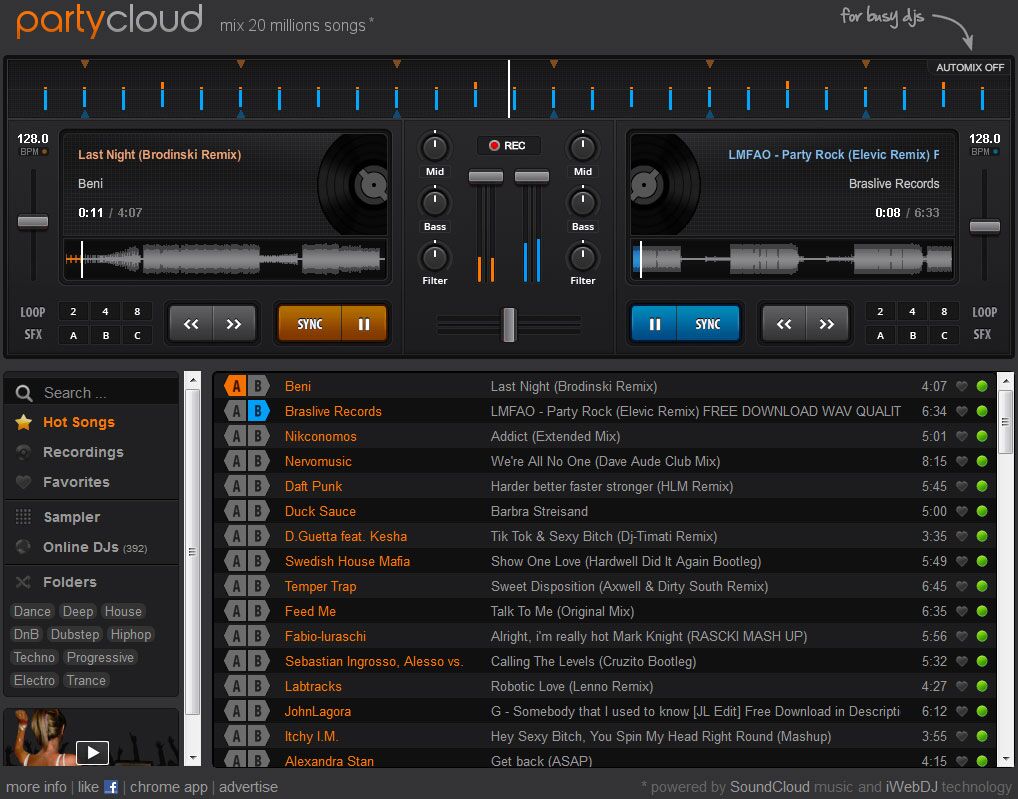Rewind the left deck track

coord(191,324)
